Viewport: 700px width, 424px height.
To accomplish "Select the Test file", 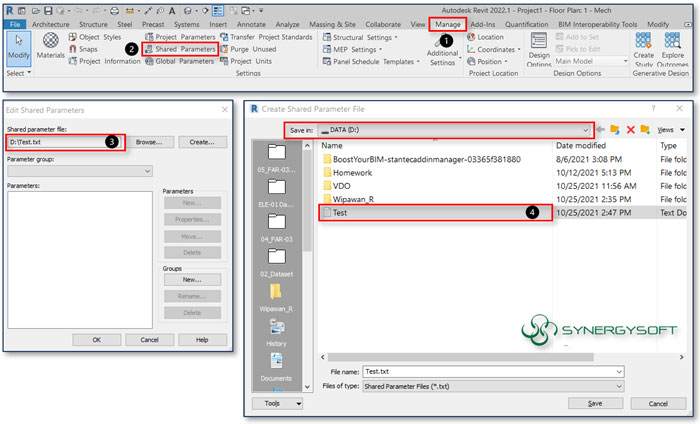I will [435, 213].
